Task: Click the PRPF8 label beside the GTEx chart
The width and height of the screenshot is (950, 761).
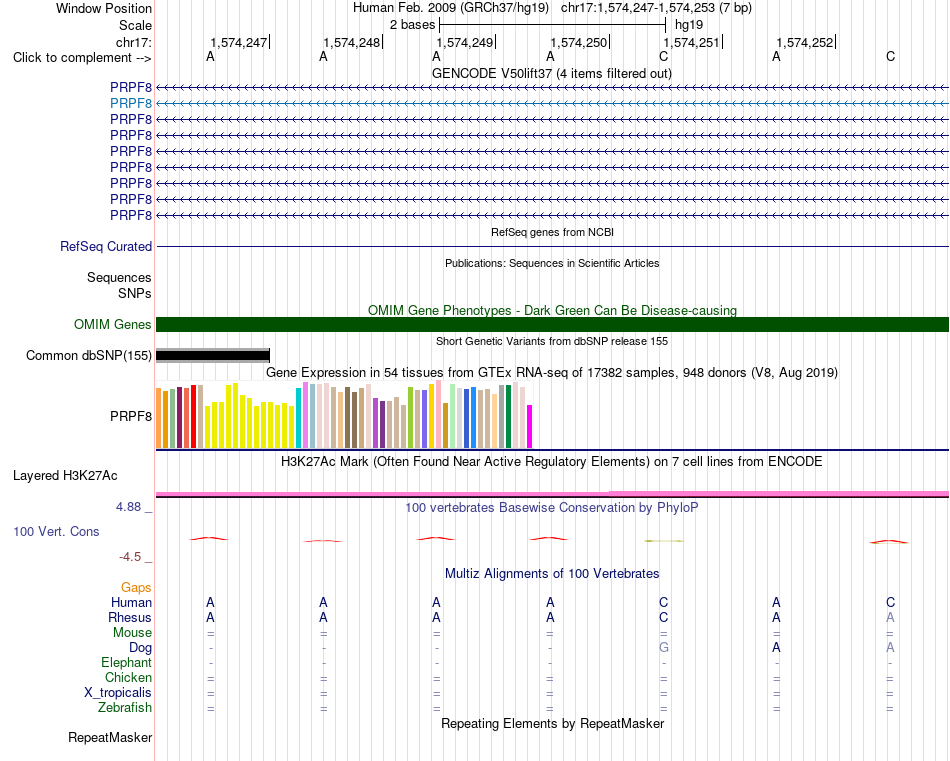Action: [131, 416]
